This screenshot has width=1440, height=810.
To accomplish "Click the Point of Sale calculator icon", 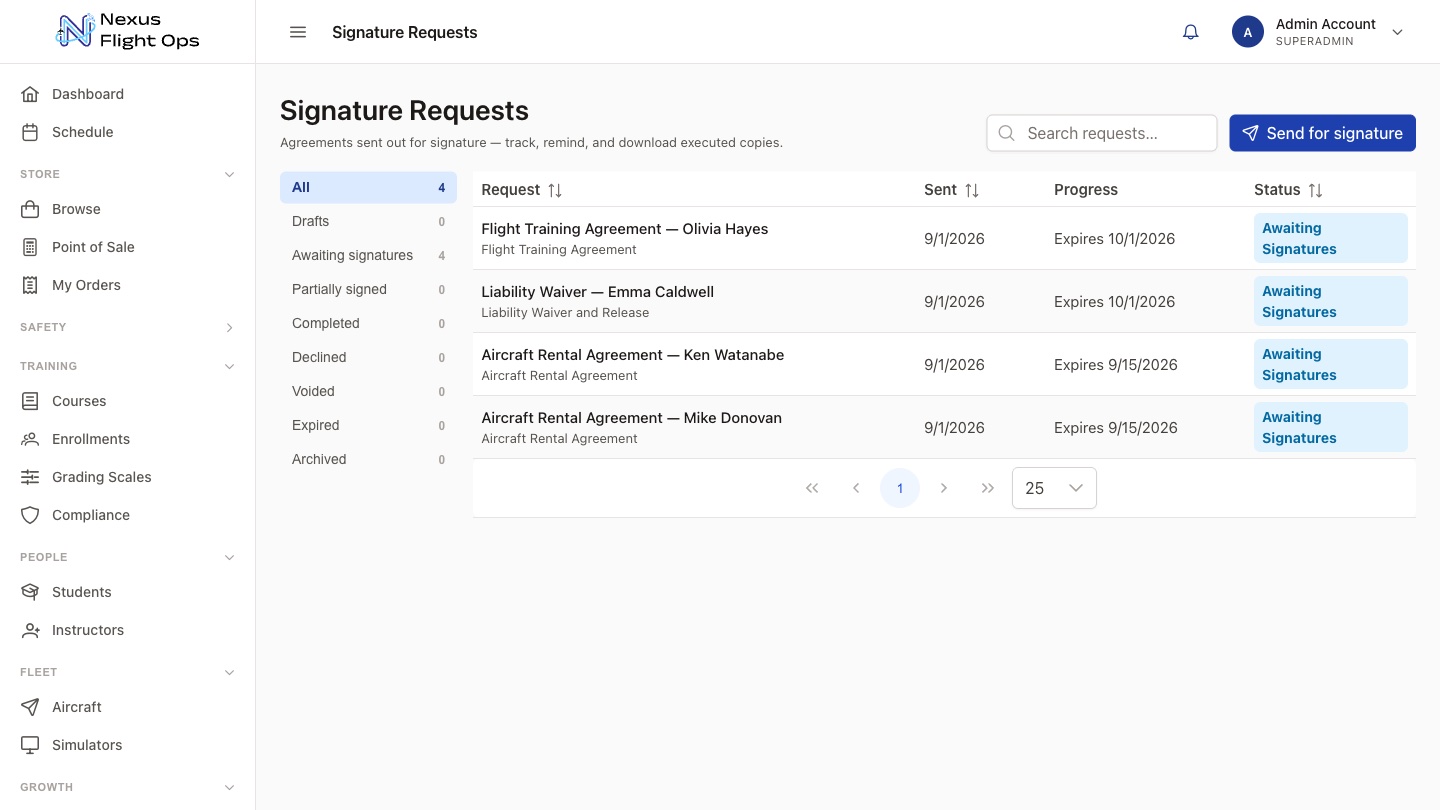I will (x=30, y=247).
